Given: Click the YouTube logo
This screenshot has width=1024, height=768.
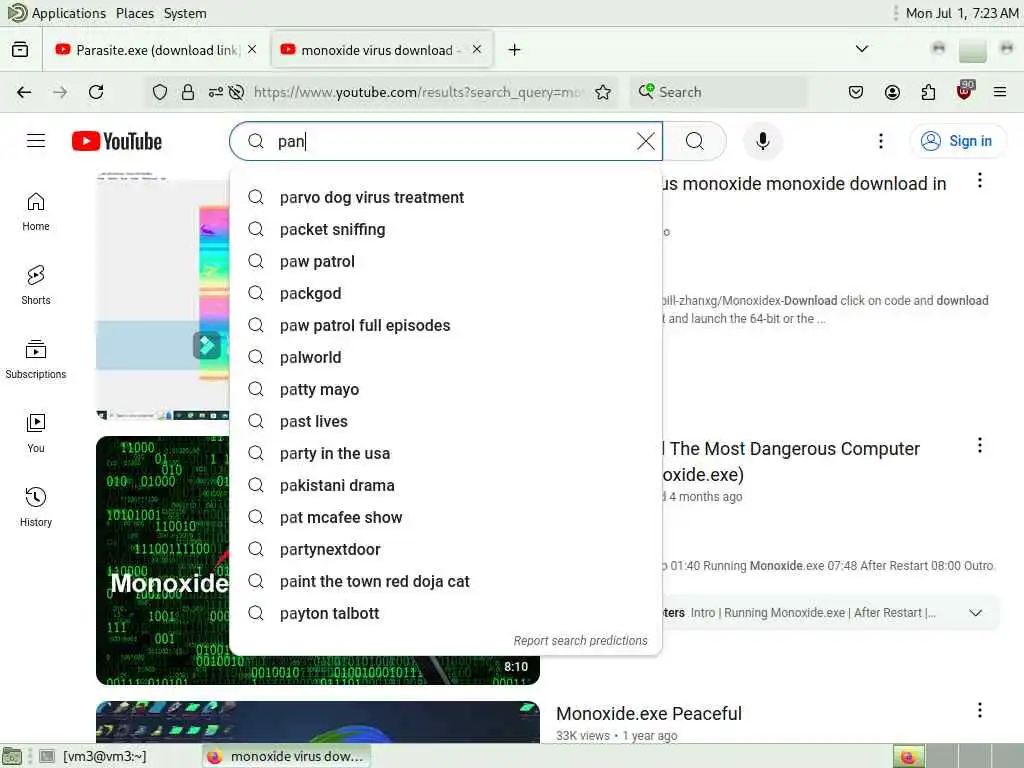Looking at the screenshot, I should (117, 141).
